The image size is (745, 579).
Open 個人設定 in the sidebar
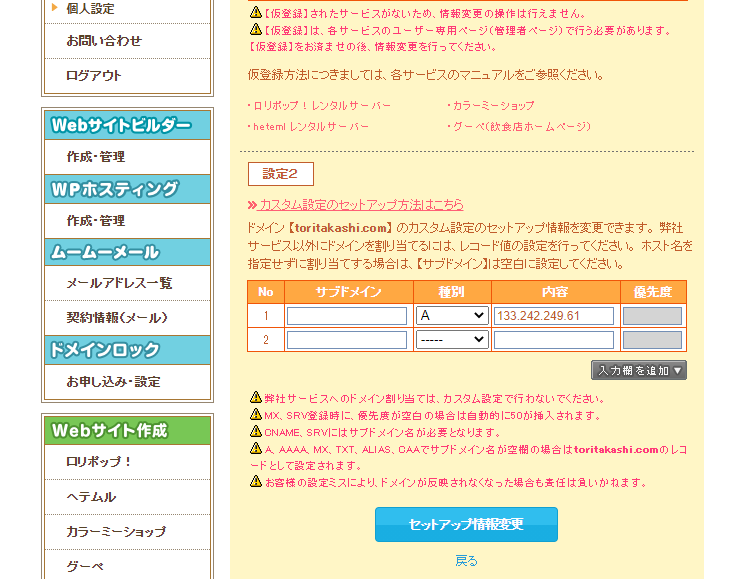[x=90, y=9]
